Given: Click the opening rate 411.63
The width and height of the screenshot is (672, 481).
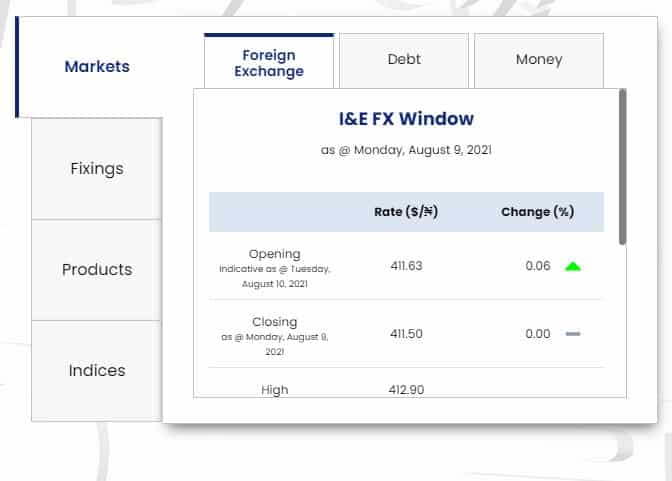Looking at the screenshot, I should [406, 266].
